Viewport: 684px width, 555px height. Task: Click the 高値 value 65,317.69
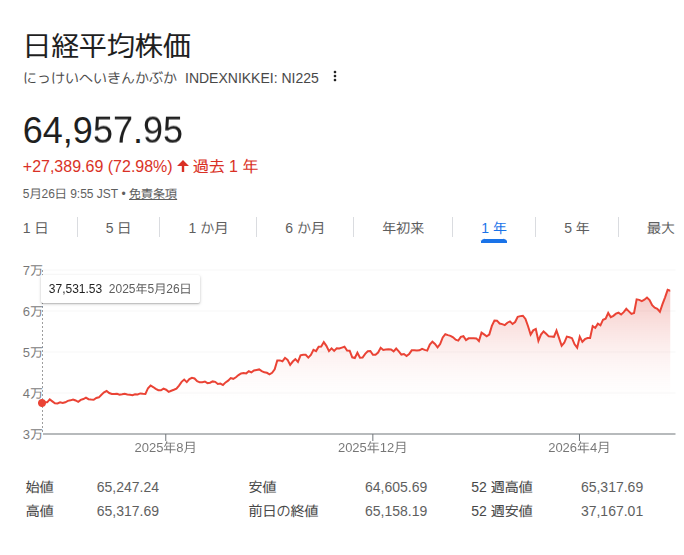click(x=128, y=511)
